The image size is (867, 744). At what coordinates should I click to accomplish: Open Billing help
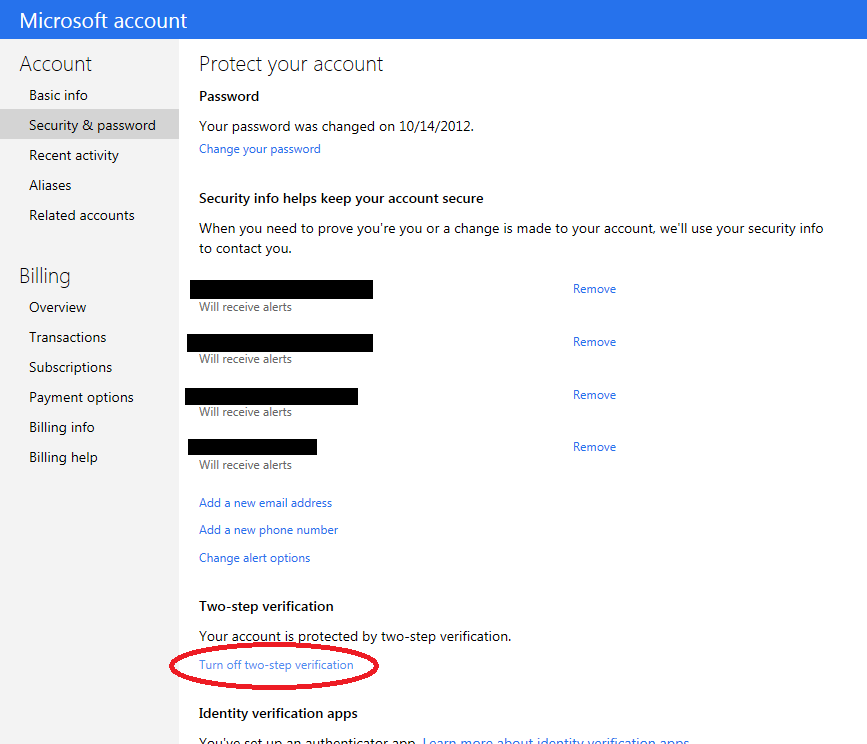pos(63,457)
